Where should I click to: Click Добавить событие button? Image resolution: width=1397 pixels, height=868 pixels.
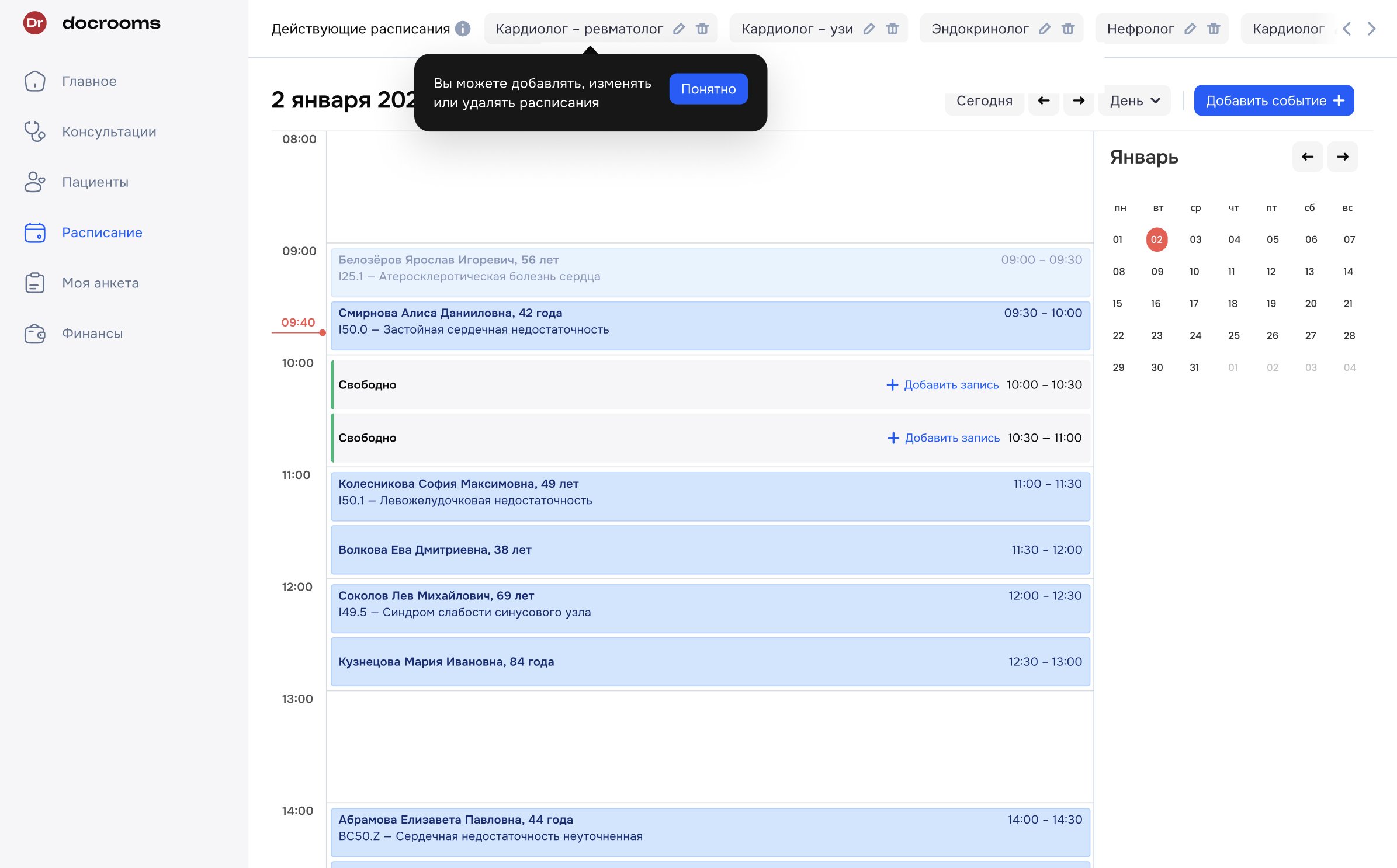point(1274,100)
